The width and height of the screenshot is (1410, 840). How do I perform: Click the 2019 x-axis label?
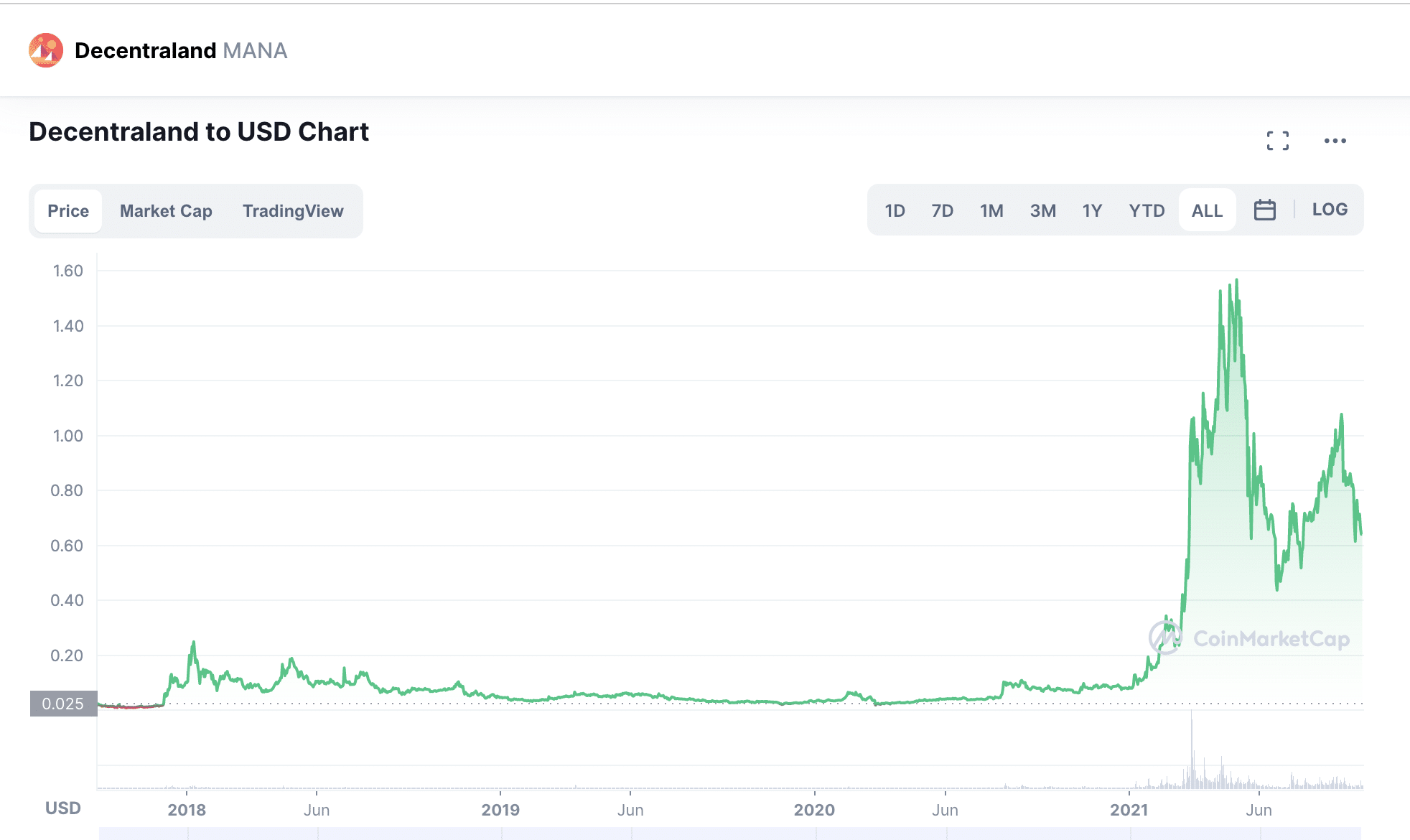[500, 810]
